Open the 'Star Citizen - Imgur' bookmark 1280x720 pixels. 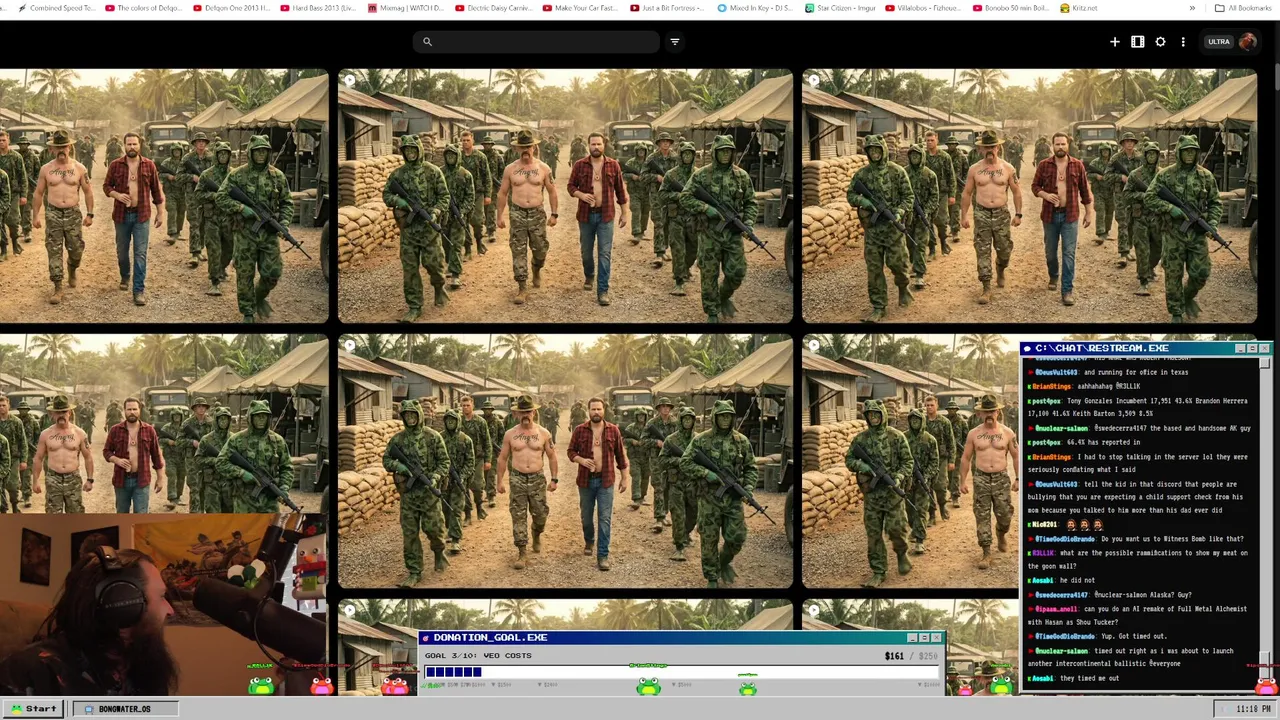click(840, 8)
